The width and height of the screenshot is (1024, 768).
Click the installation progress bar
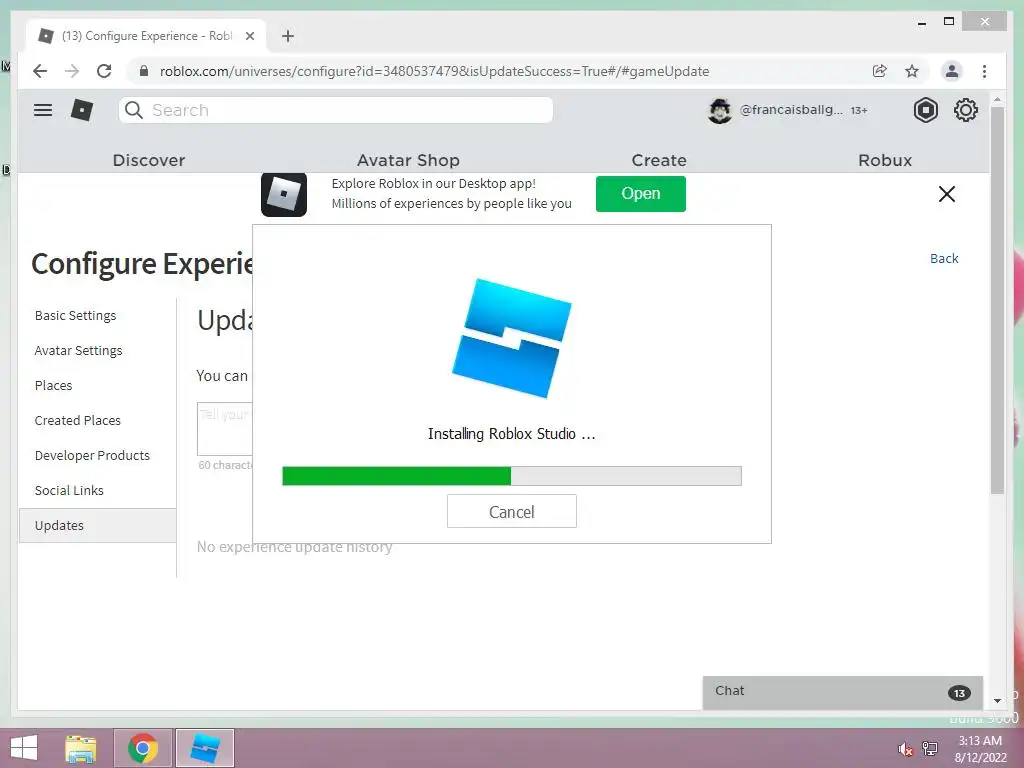point(511,475)
